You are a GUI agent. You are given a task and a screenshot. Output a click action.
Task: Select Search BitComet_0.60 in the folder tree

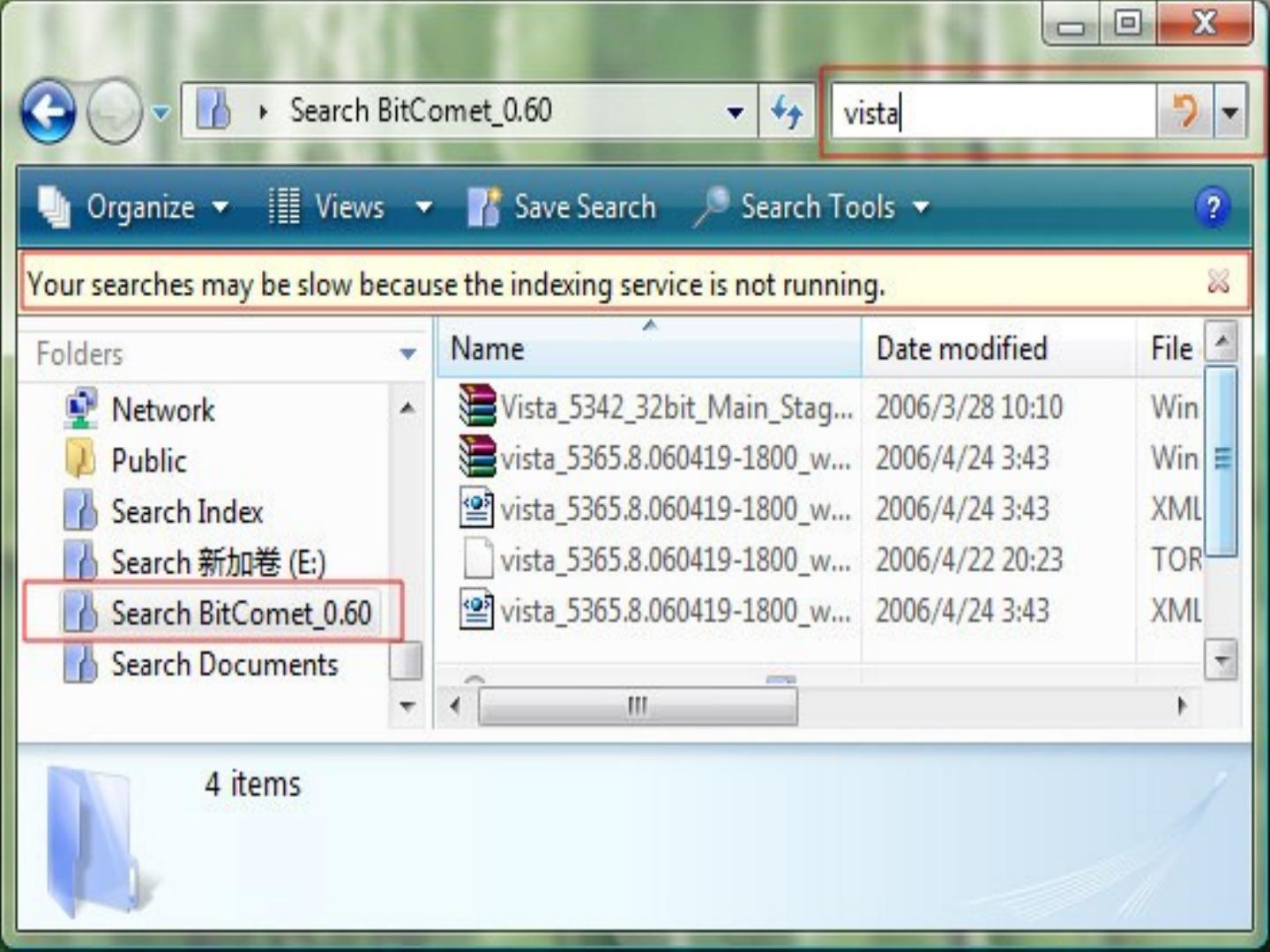tap(241, 614)
